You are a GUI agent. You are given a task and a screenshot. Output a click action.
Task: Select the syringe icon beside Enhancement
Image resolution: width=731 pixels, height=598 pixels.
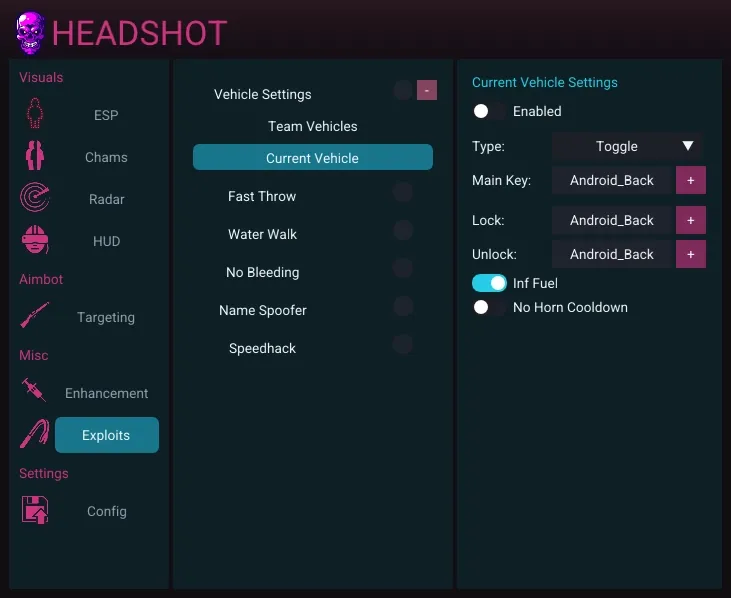click(x=35, y=392)
